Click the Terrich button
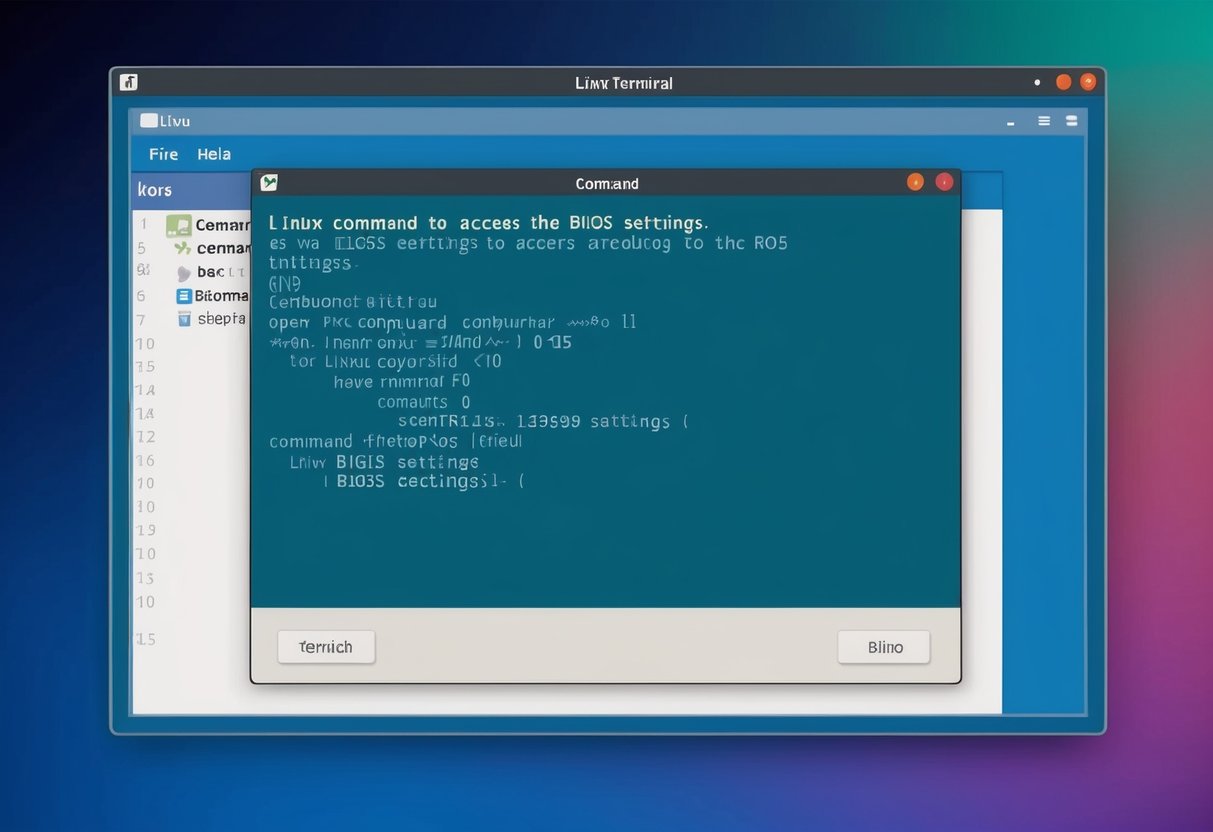Viewport: 1213px width, 832px height. pyautogui.click(x=326, y=647)
